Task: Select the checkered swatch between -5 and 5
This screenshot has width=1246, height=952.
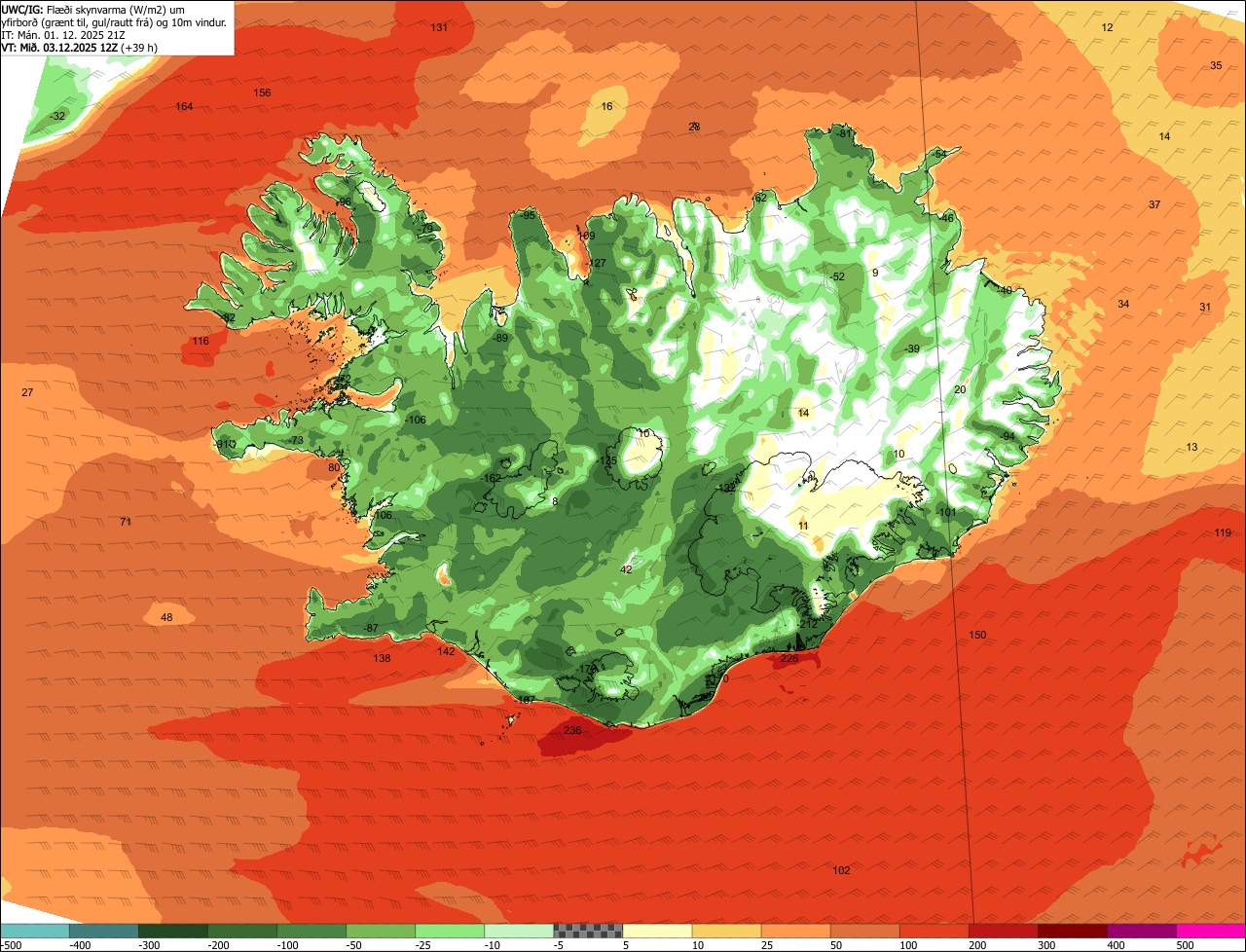Action: (x=588, y=930)
